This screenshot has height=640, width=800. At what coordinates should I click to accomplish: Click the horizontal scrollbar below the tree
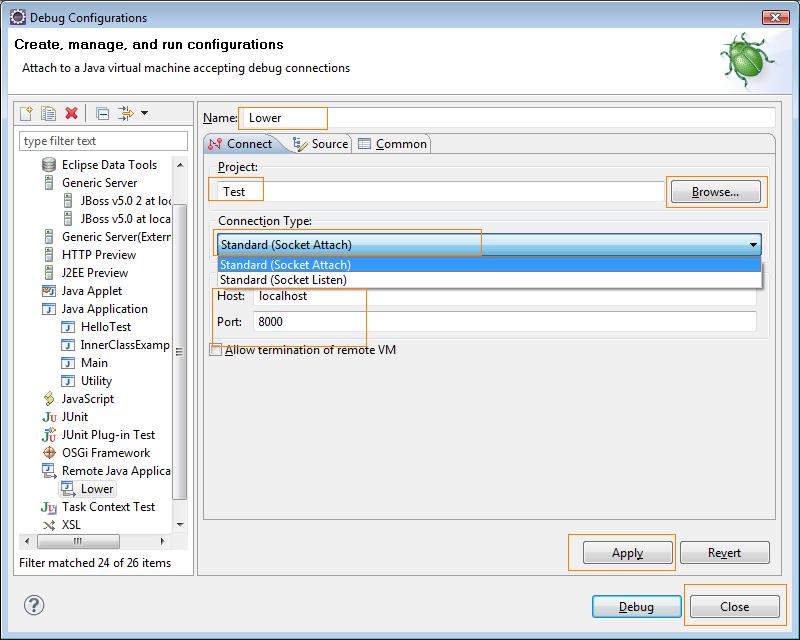tap(78, 541)
